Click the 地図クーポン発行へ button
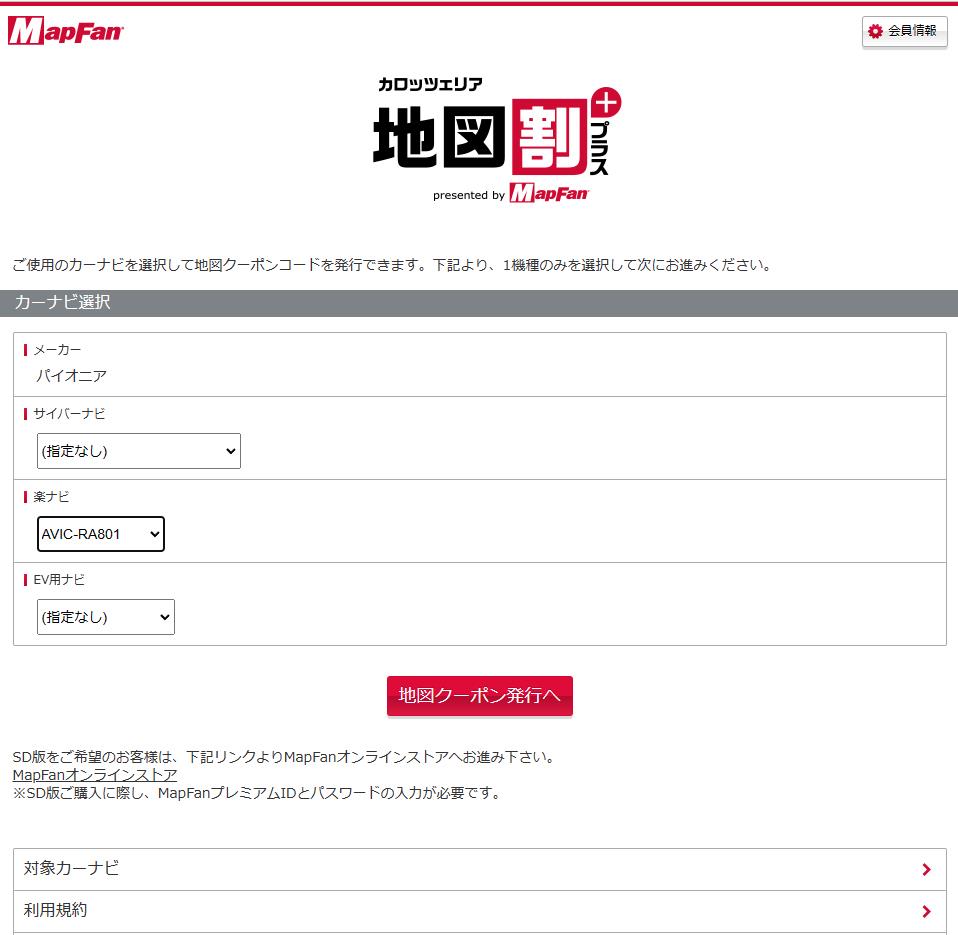 480,695
